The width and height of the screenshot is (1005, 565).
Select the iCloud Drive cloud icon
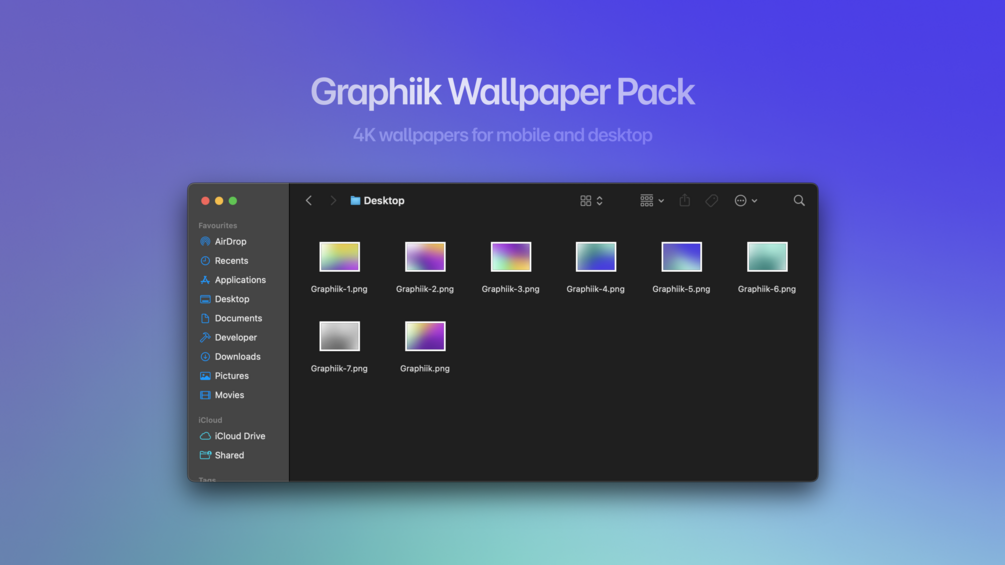[205, 436]
